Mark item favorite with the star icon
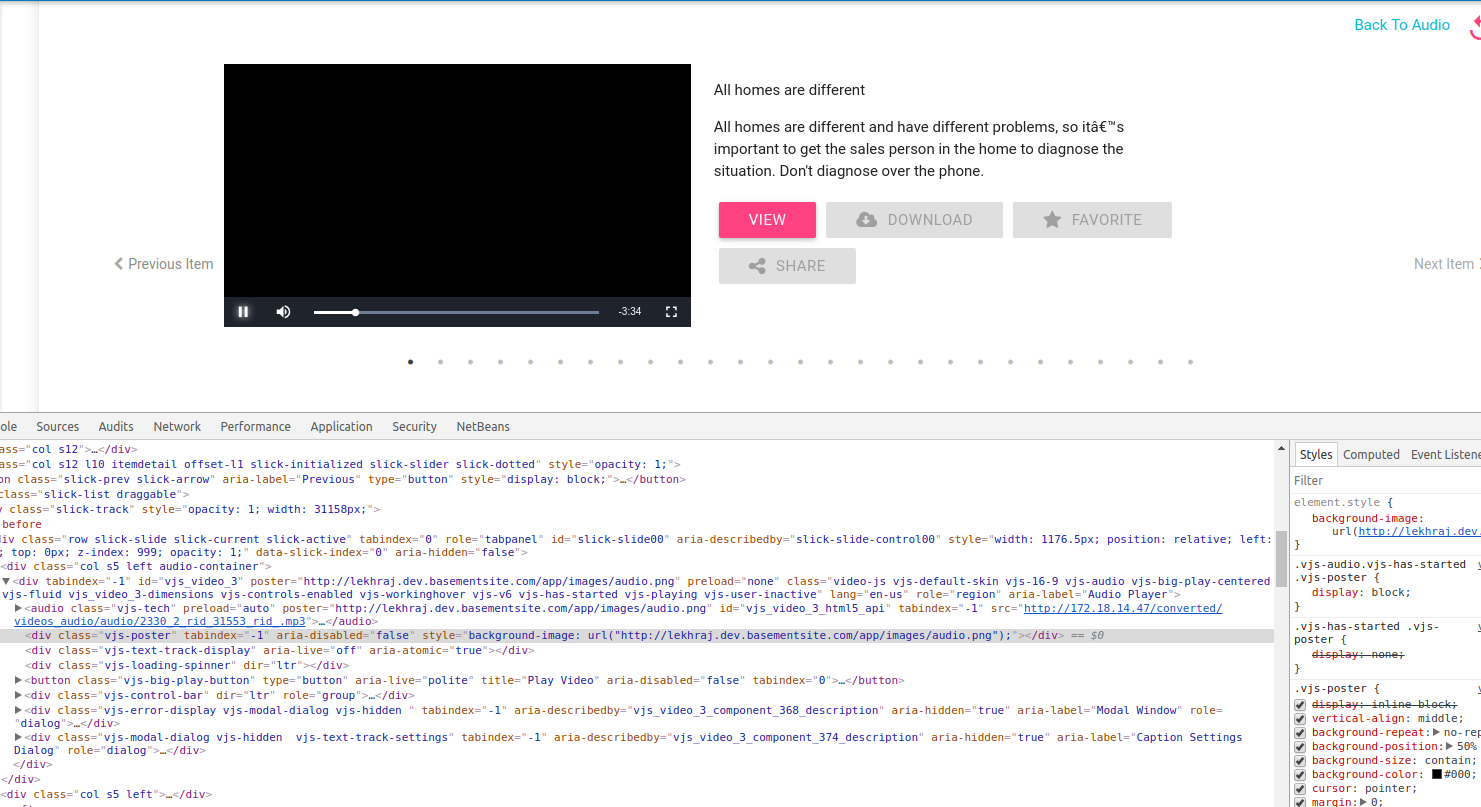 (1050, 219)
